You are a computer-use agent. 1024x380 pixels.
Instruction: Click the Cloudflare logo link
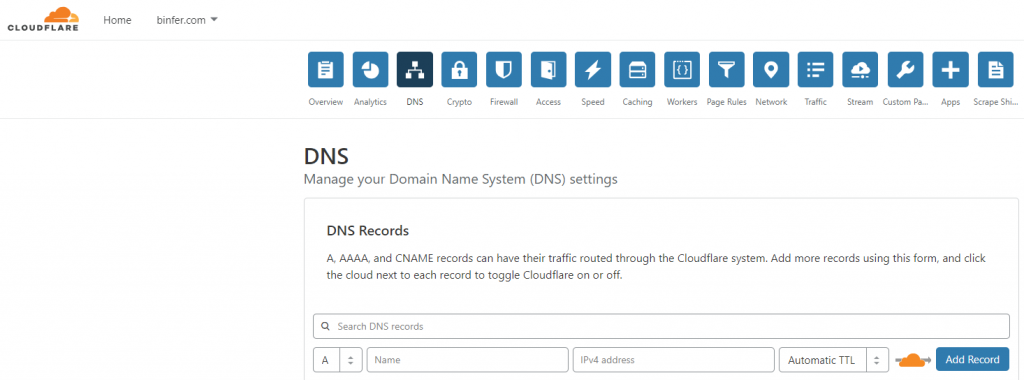43,20
